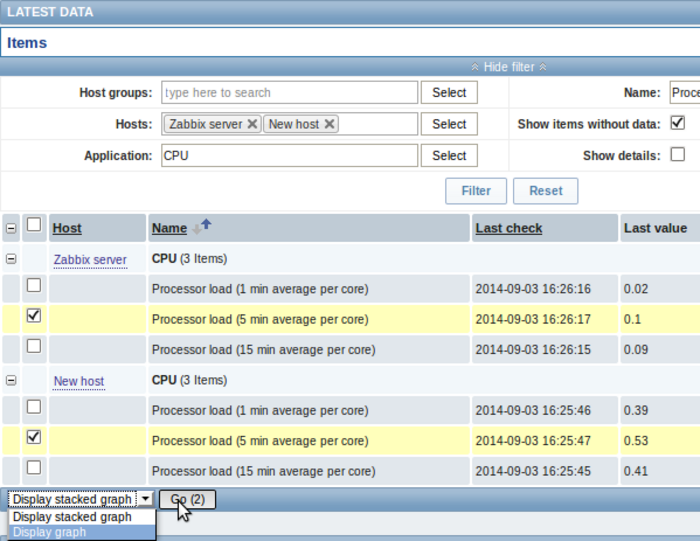Open the Zabbix server host link
Viewport: 700px width, 541px height.
coord(90,260)
